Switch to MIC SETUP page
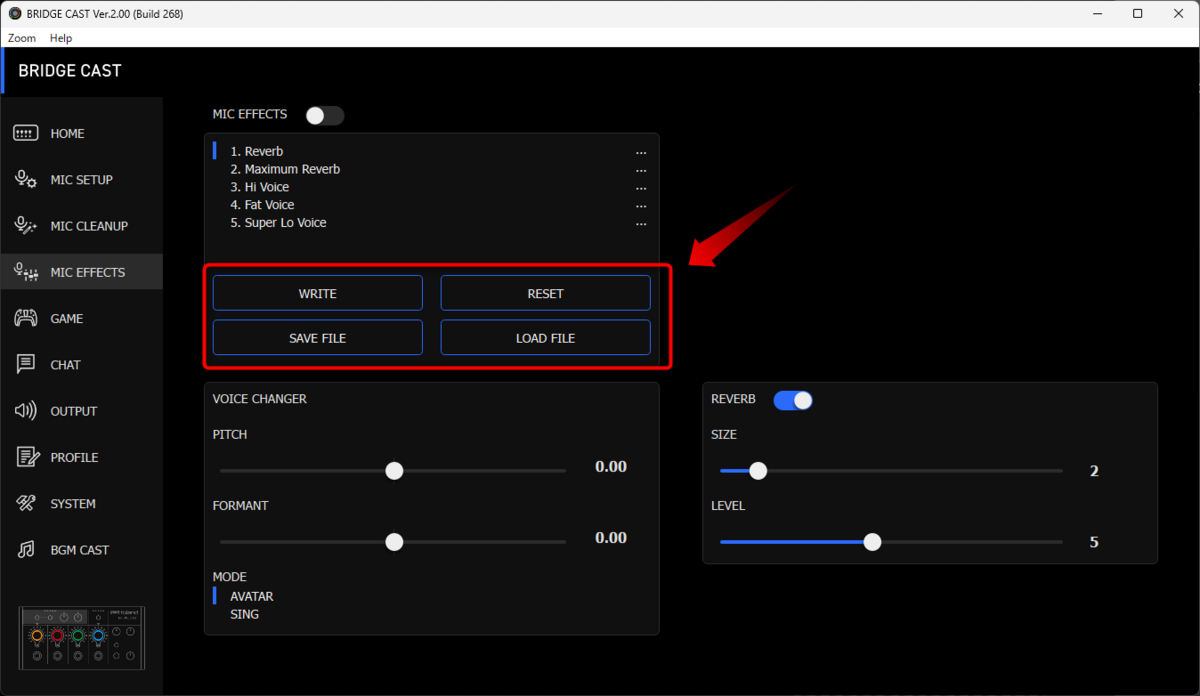The width and height of the screenshot is (1200, 696). click(81, 180)
